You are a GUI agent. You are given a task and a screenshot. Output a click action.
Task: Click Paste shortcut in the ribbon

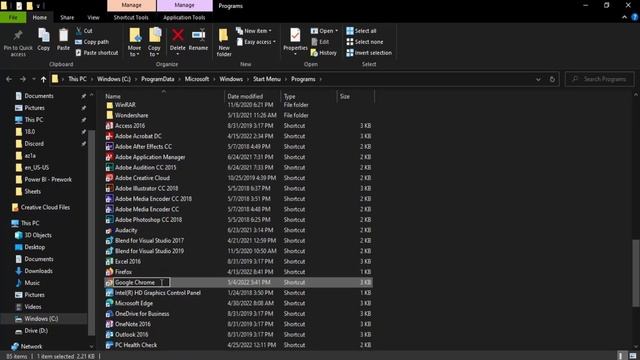point(97,53)
